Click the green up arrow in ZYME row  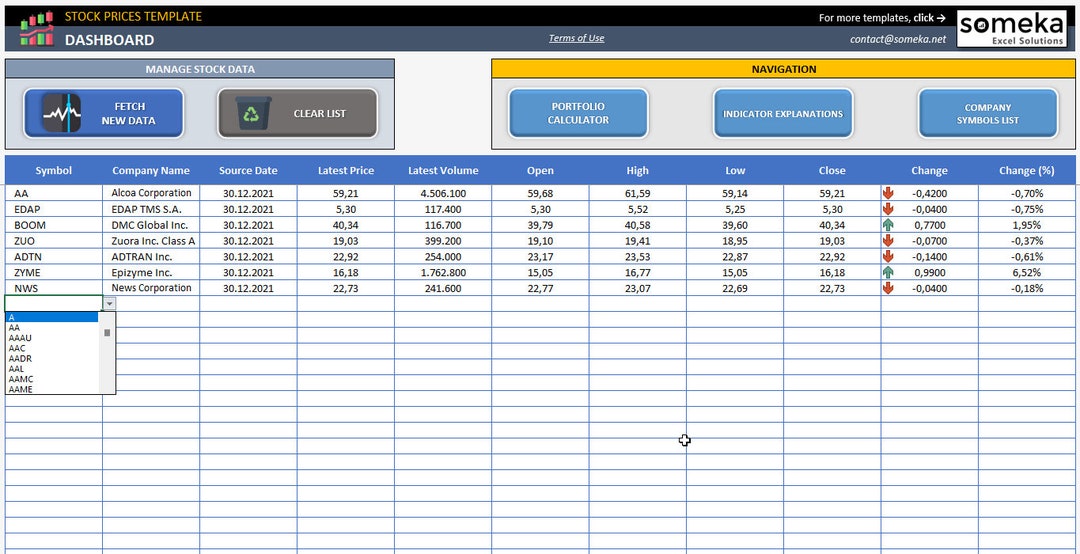tap(888, 272)
